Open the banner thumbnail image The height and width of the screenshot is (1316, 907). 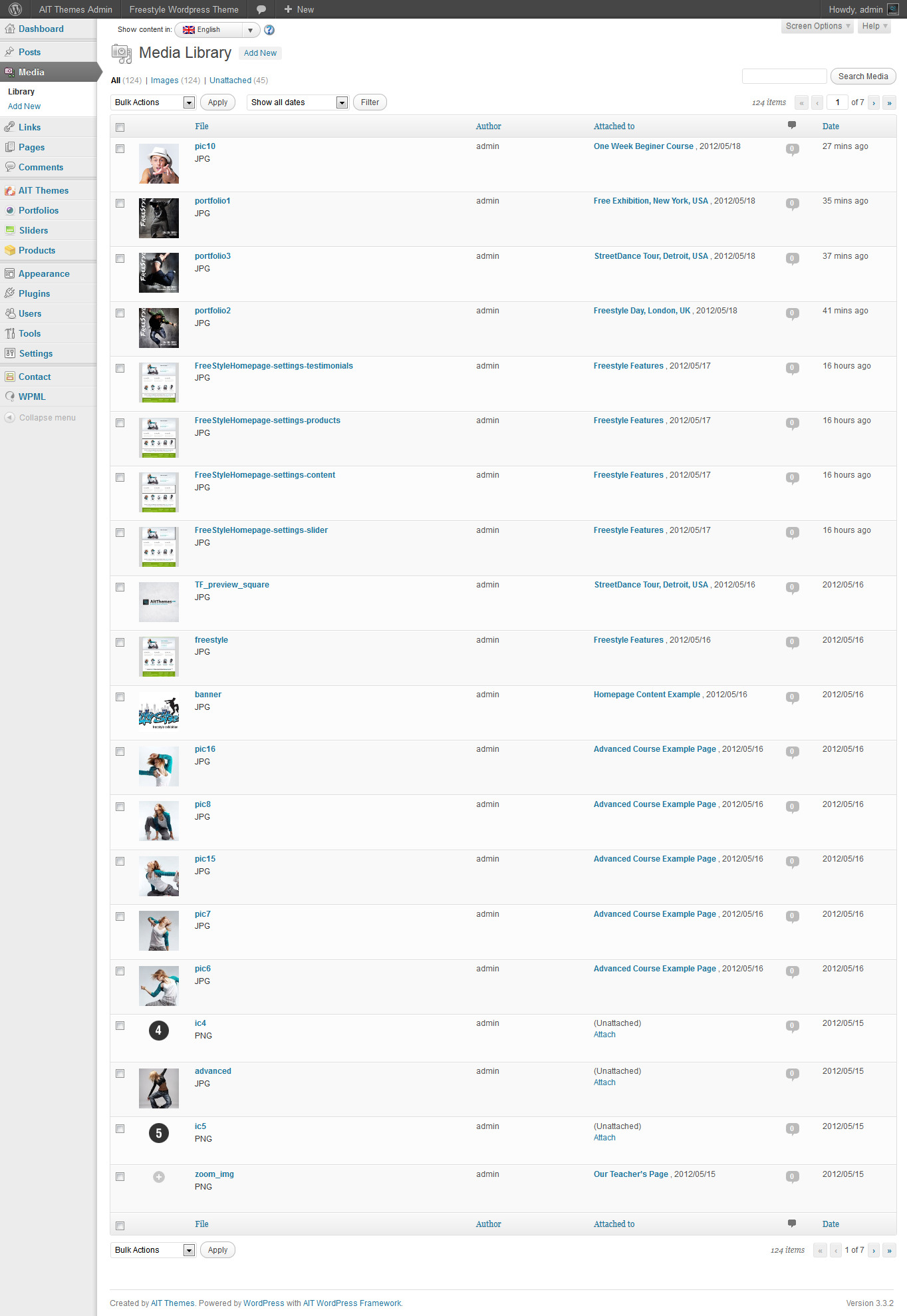159,711
